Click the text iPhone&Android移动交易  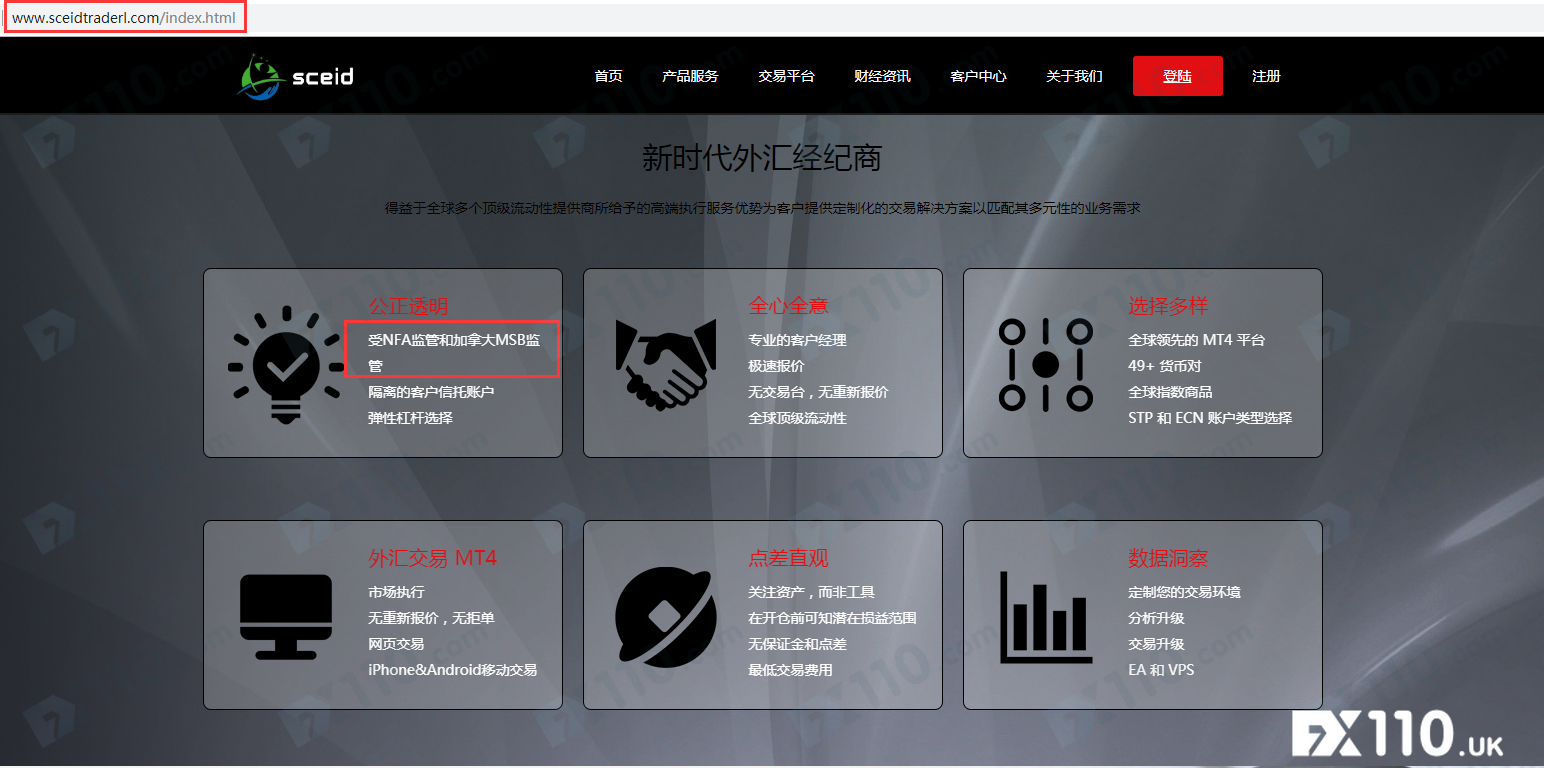[452, 670]
